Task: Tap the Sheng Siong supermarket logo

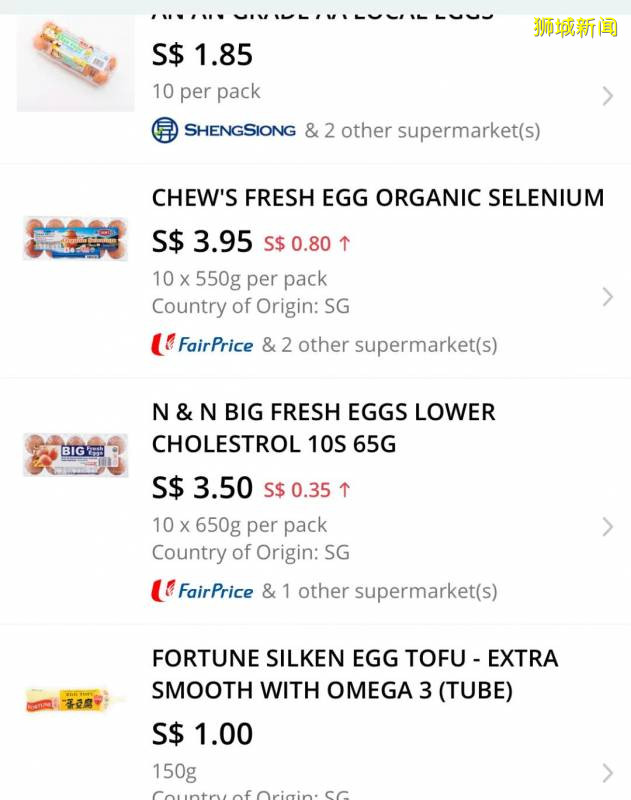Action: pyautogui.click(x=224, y=130)
